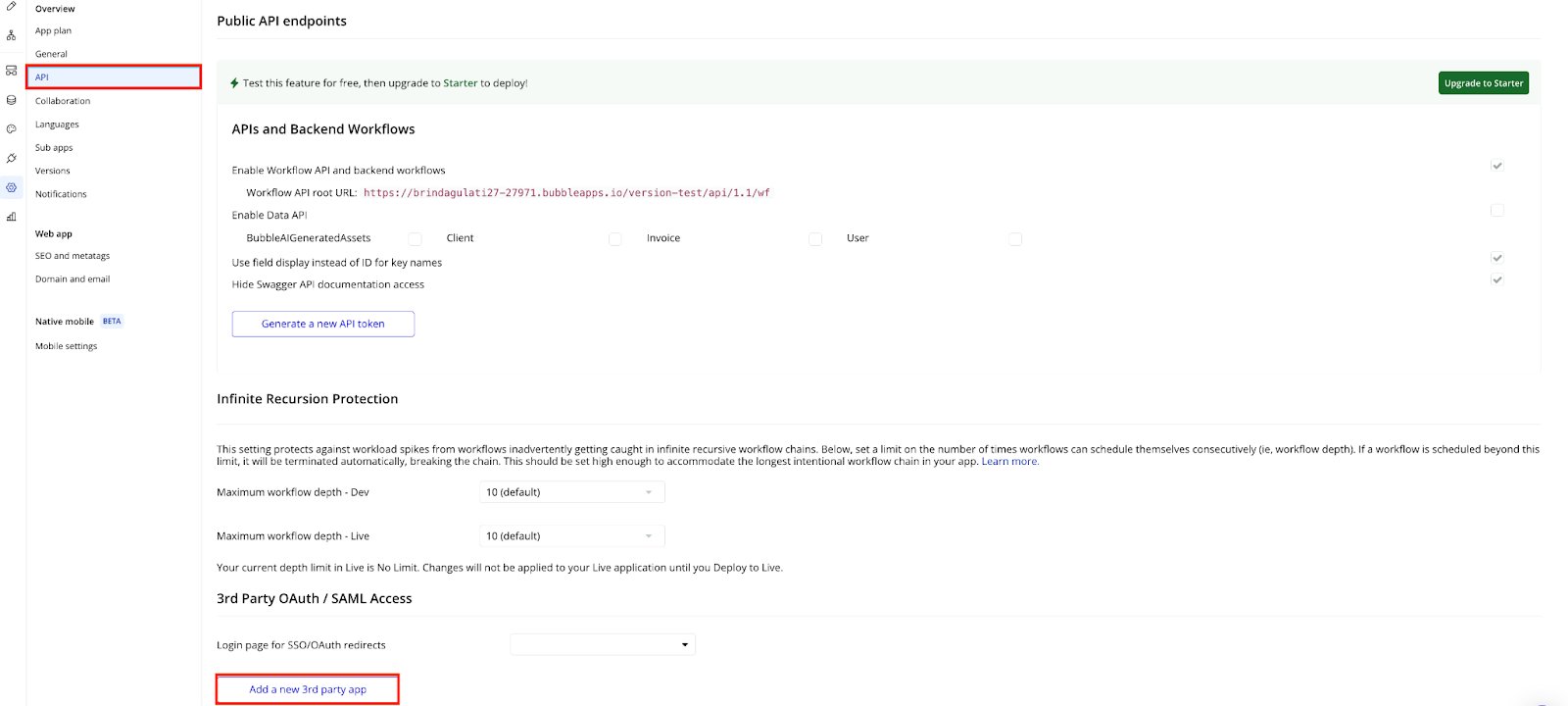This screenshot has width=1568, height=706.
Task: Toggle Hide Swagger API documentation access checkbox
Action: click(1496, 279)
